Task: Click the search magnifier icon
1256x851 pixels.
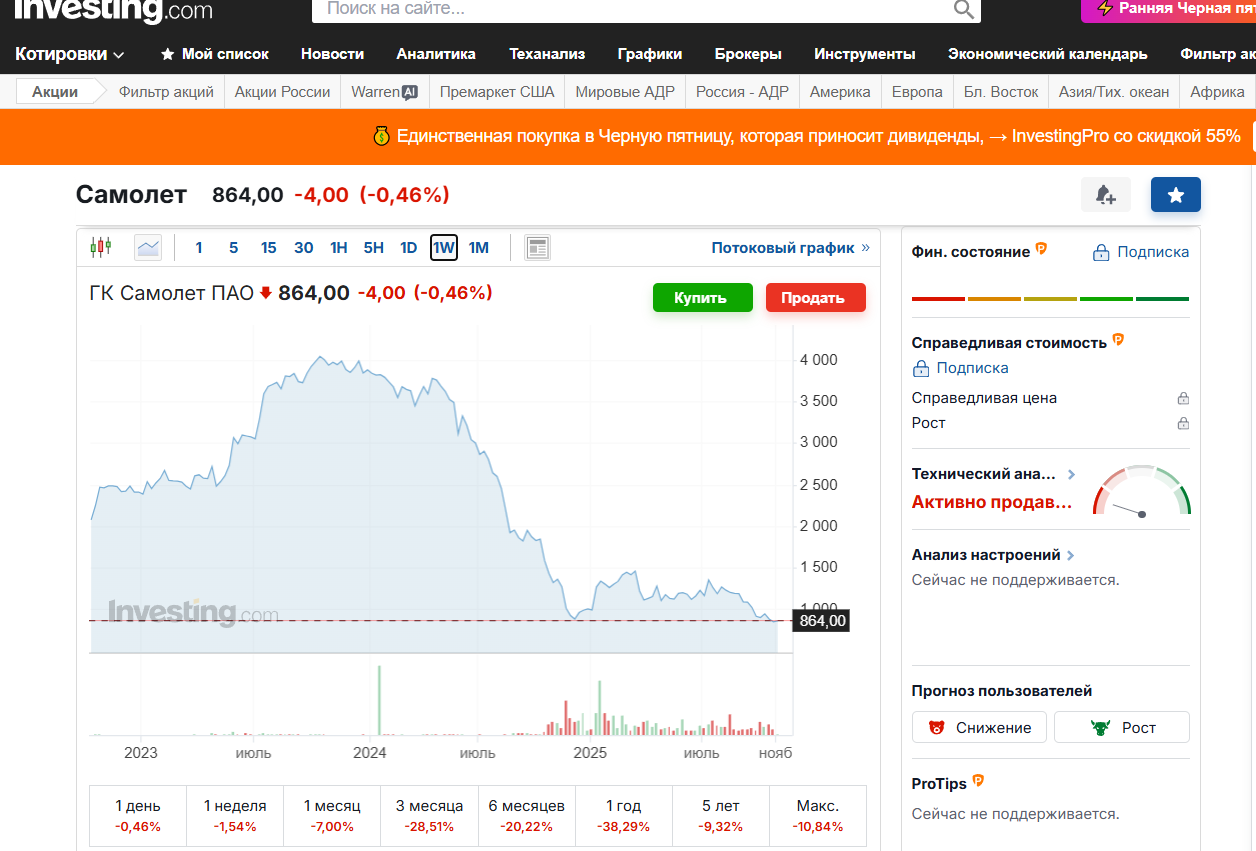Action: (963, 9)
